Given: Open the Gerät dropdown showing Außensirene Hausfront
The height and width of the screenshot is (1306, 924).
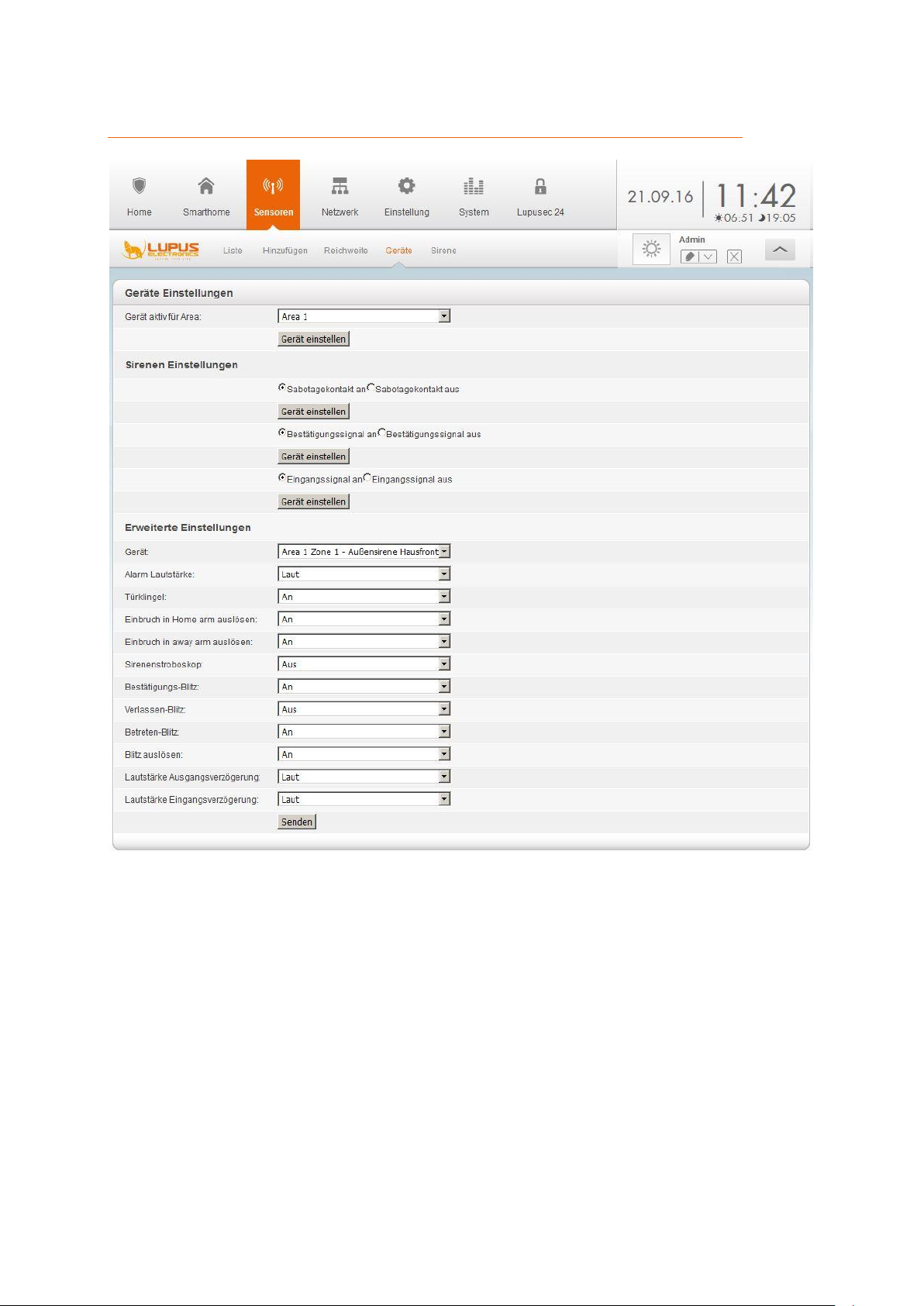Looking at the screenshot, I should (364, 552).
